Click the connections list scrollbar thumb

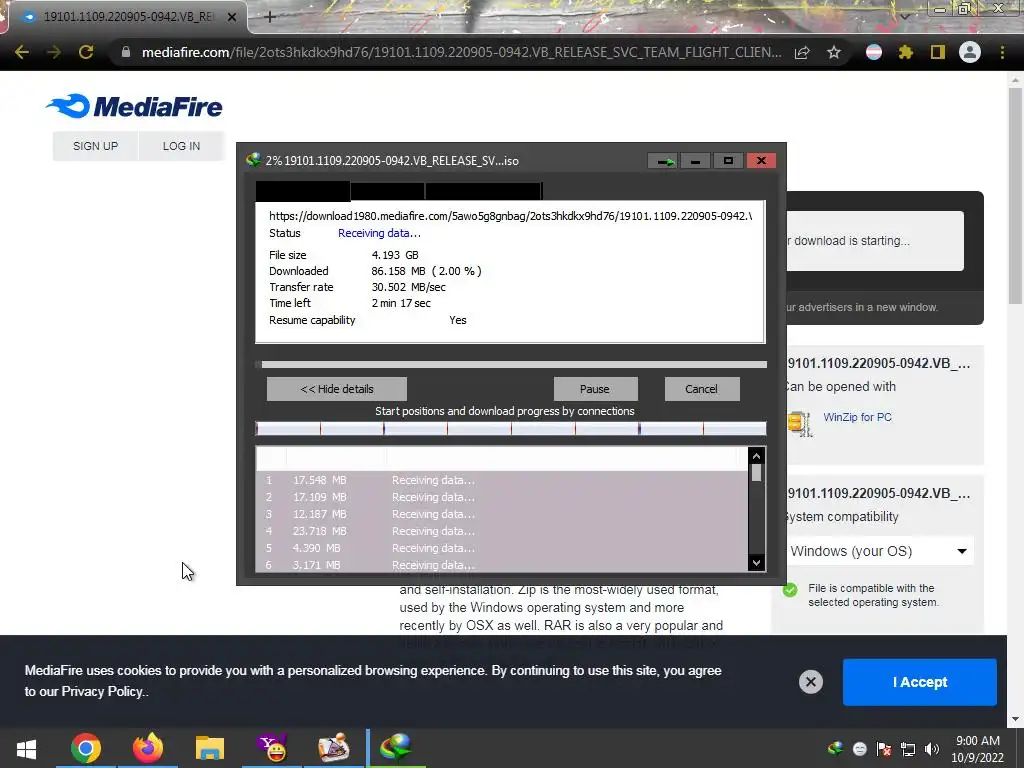[756, 473]
